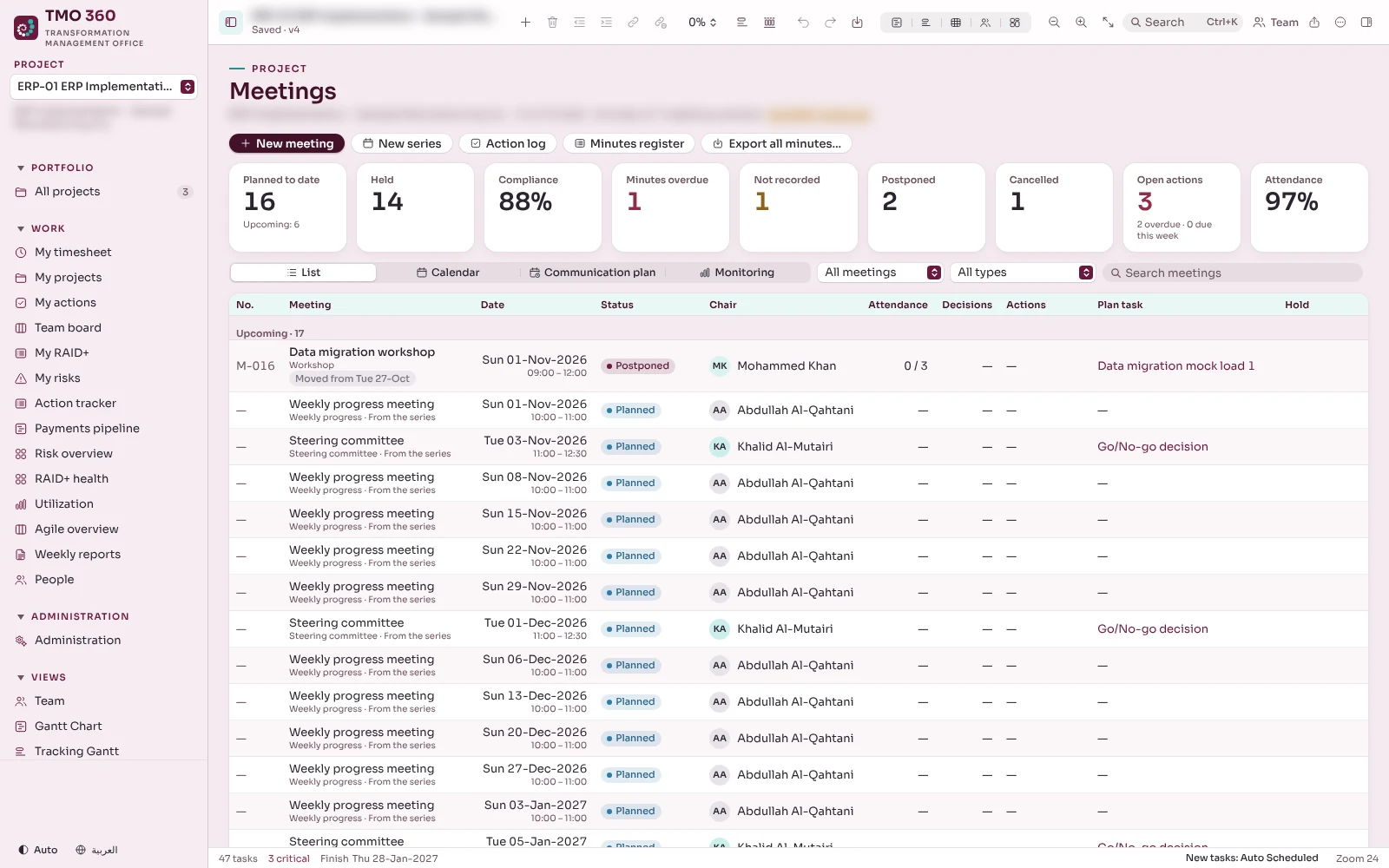Open the ERP-01 project selector dropdown
Viewport: 1389px width, 868px height.
104,87
